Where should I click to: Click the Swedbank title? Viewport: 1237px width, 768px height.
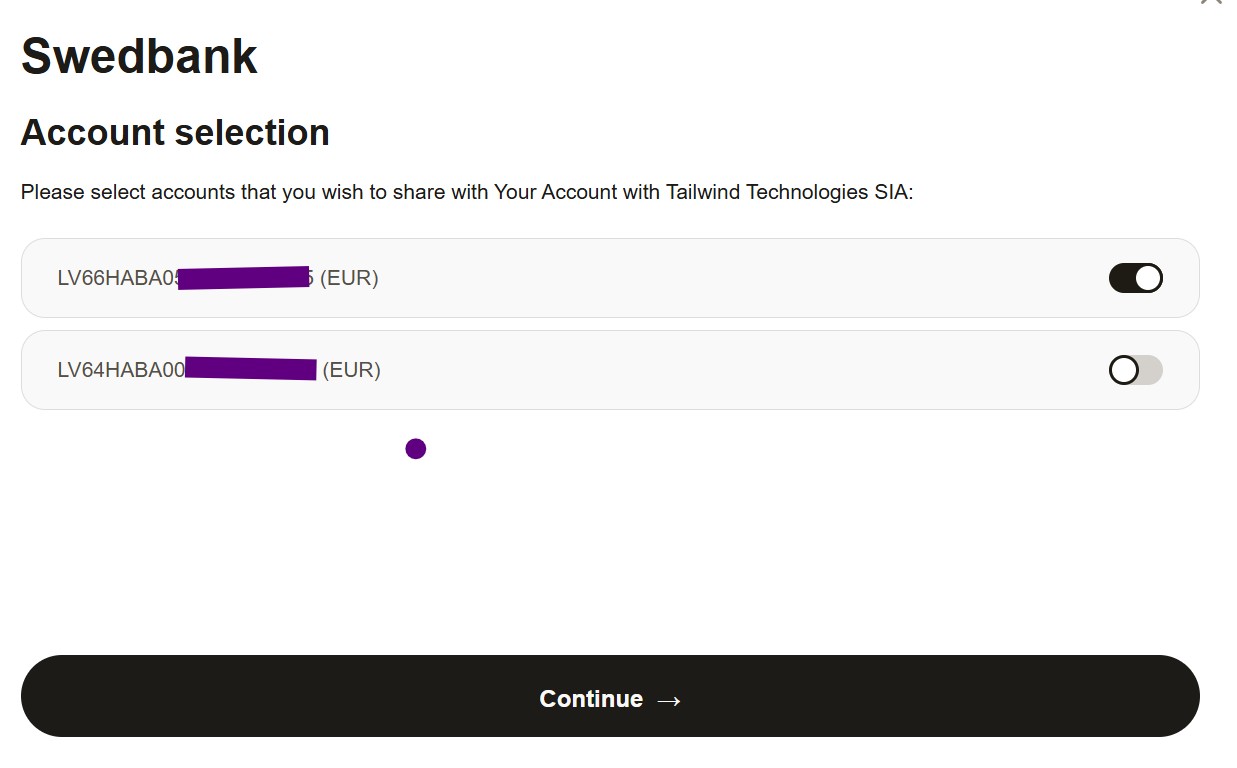(x=139, y=56)
